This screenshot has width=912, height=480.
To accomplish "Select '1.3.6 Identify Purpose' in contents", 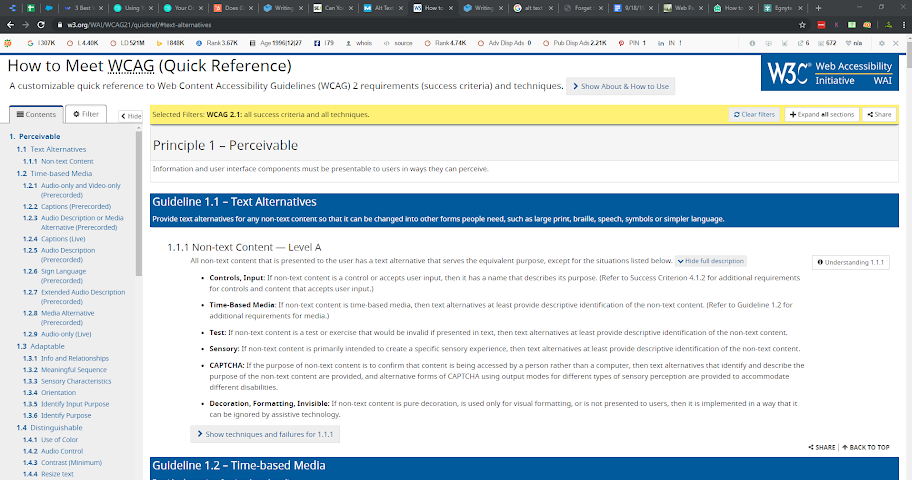I will point(57,416).
